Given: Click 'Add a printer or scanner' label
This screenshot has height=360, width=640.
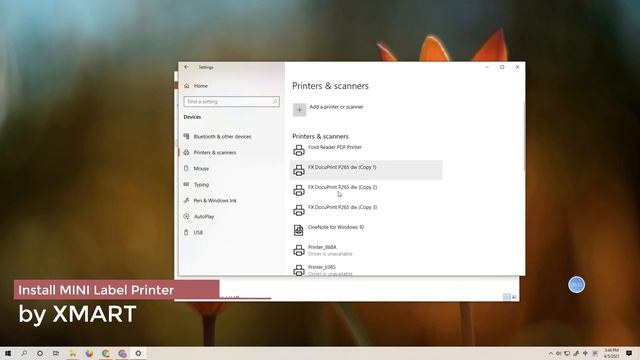Looking at the screenshot, I should click(x=336, y=107).
